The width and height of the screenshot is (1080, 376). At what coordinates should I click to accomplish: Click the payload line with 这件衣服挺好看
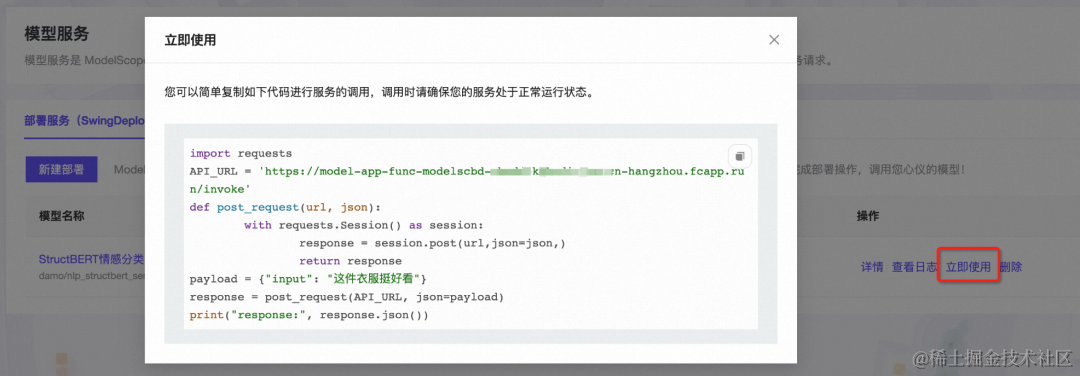309,279
